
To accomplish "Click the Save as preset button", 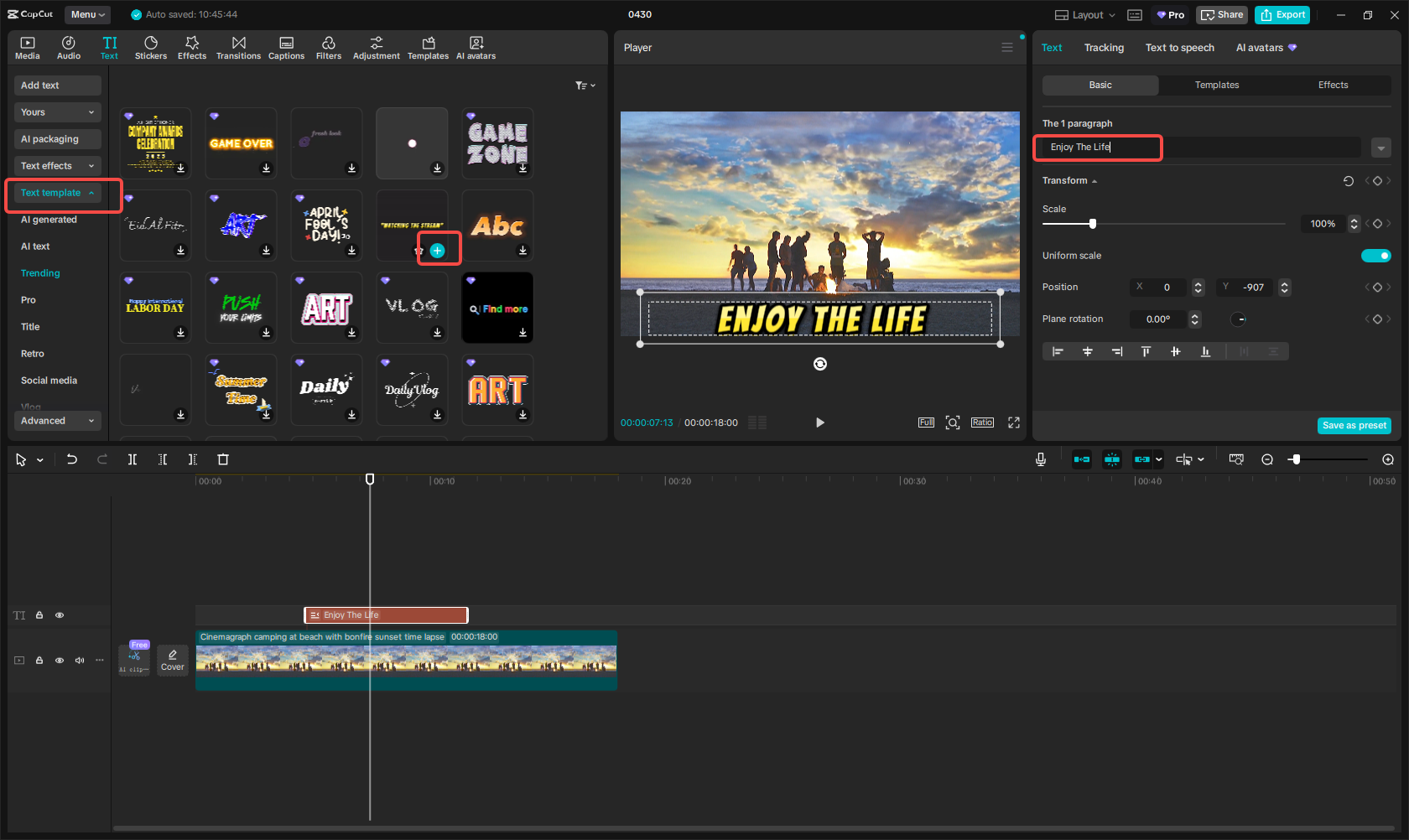I will point(1354,426).
